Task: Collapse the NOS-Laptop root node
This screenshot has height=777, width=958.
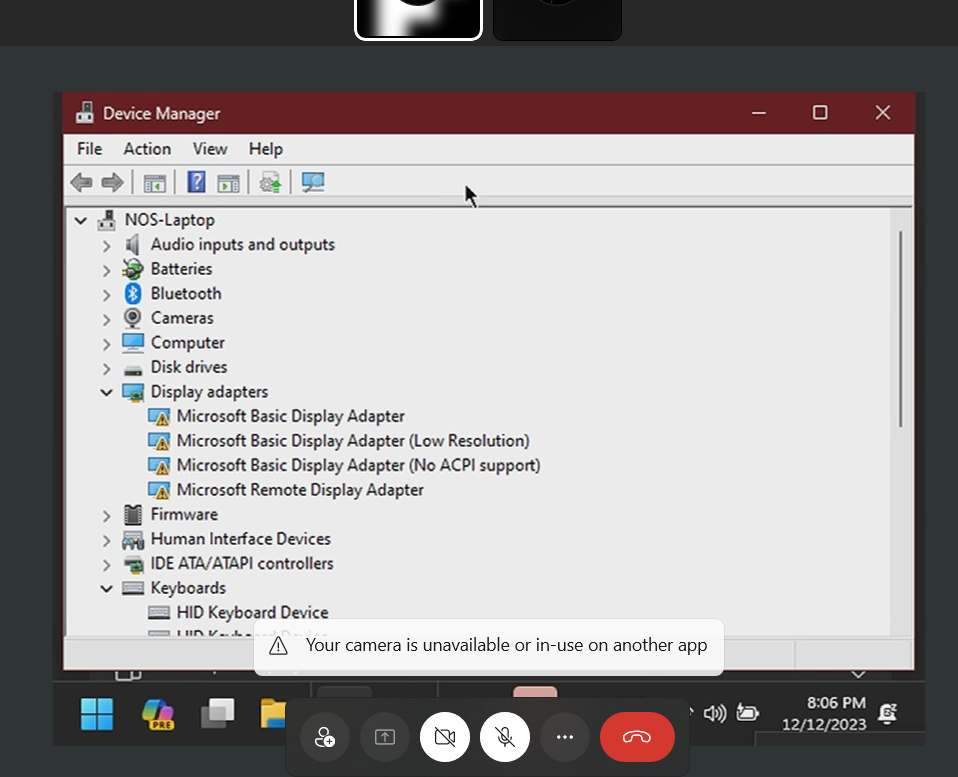Action: (x=81, y=221)
